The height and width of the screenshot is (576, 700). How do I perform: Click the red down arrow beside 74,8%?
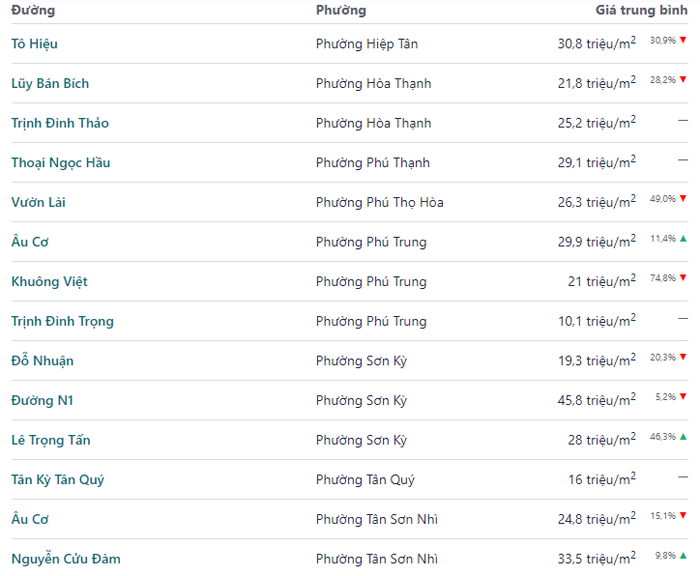pos(683,278)
